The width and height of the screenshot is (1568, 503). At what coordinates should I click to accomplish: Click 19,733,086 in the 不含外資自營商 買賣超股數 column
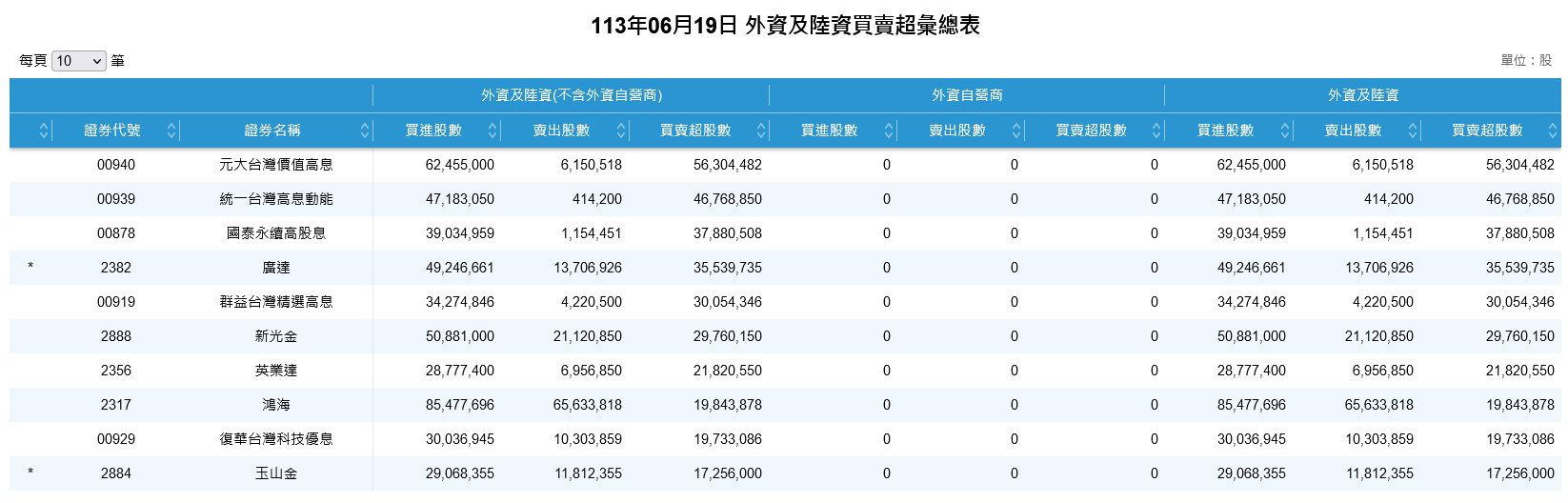coord(728,439)
